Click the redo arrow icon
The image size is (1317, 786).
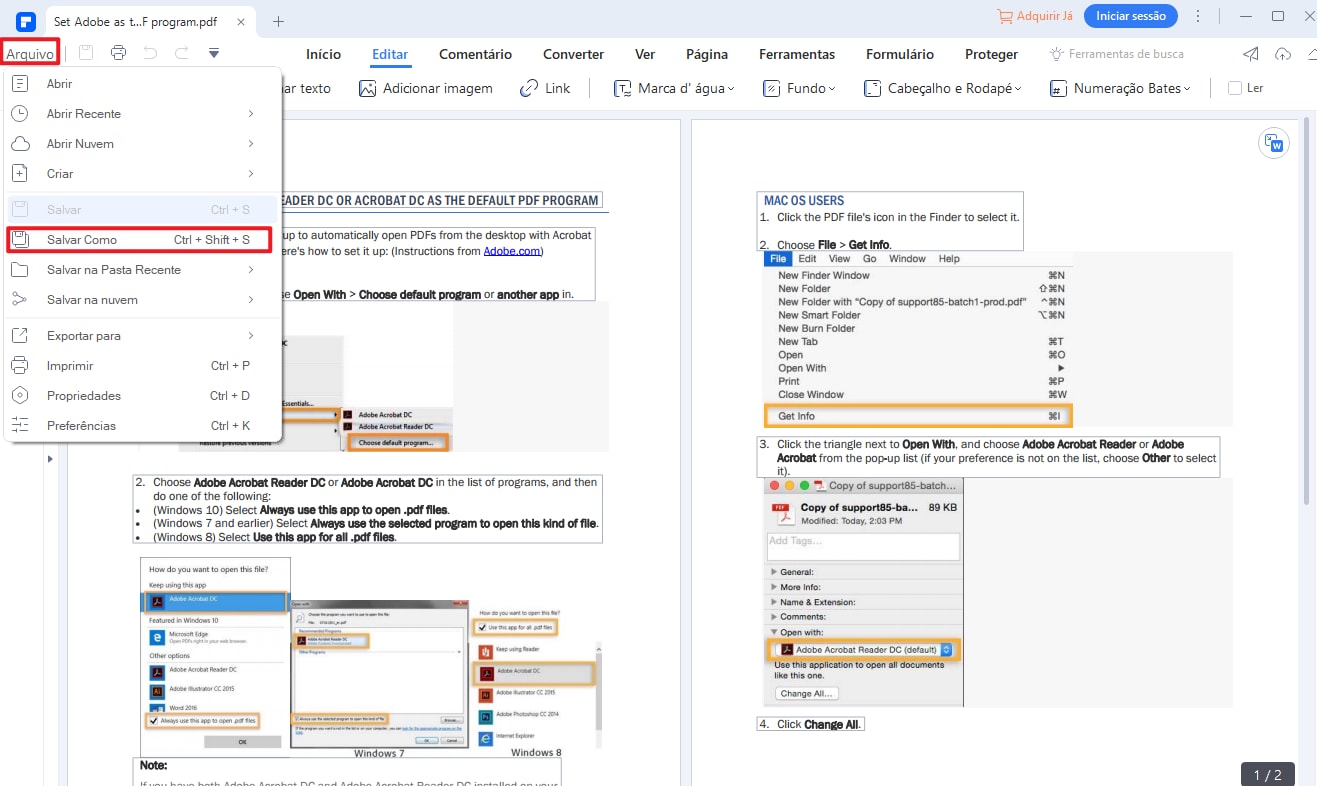pyautogui.click(x=181, y=53)
